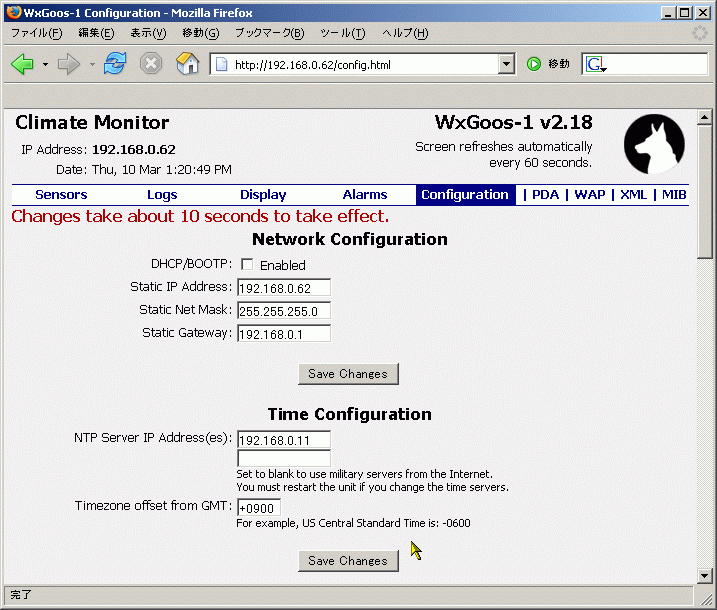Reload the page with the Refresh icon
Screen dimensions: 717x610
click(115, 64)
